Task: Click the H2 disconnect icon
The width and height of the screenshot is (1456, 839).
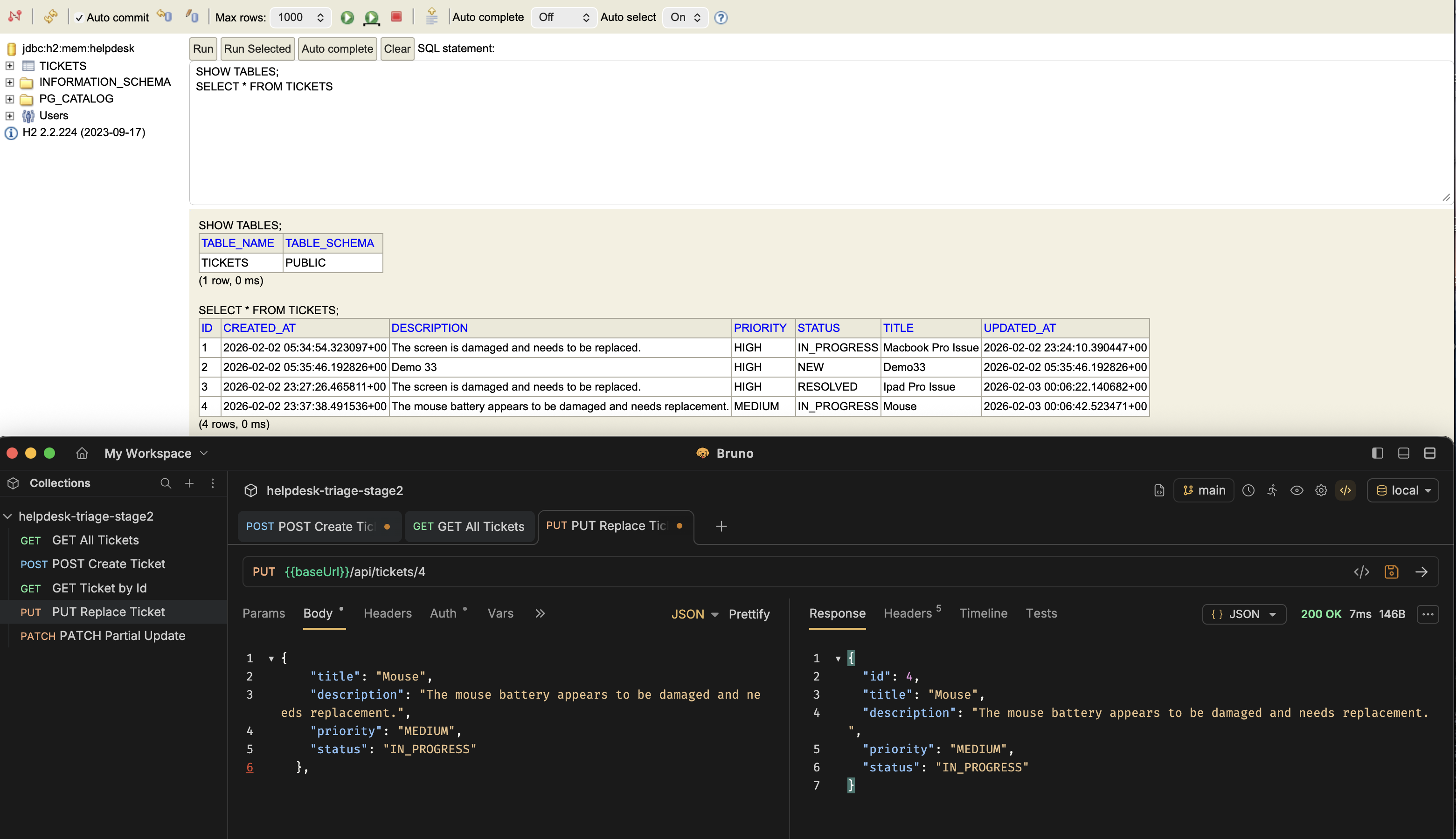Action: tap(15, 16)
